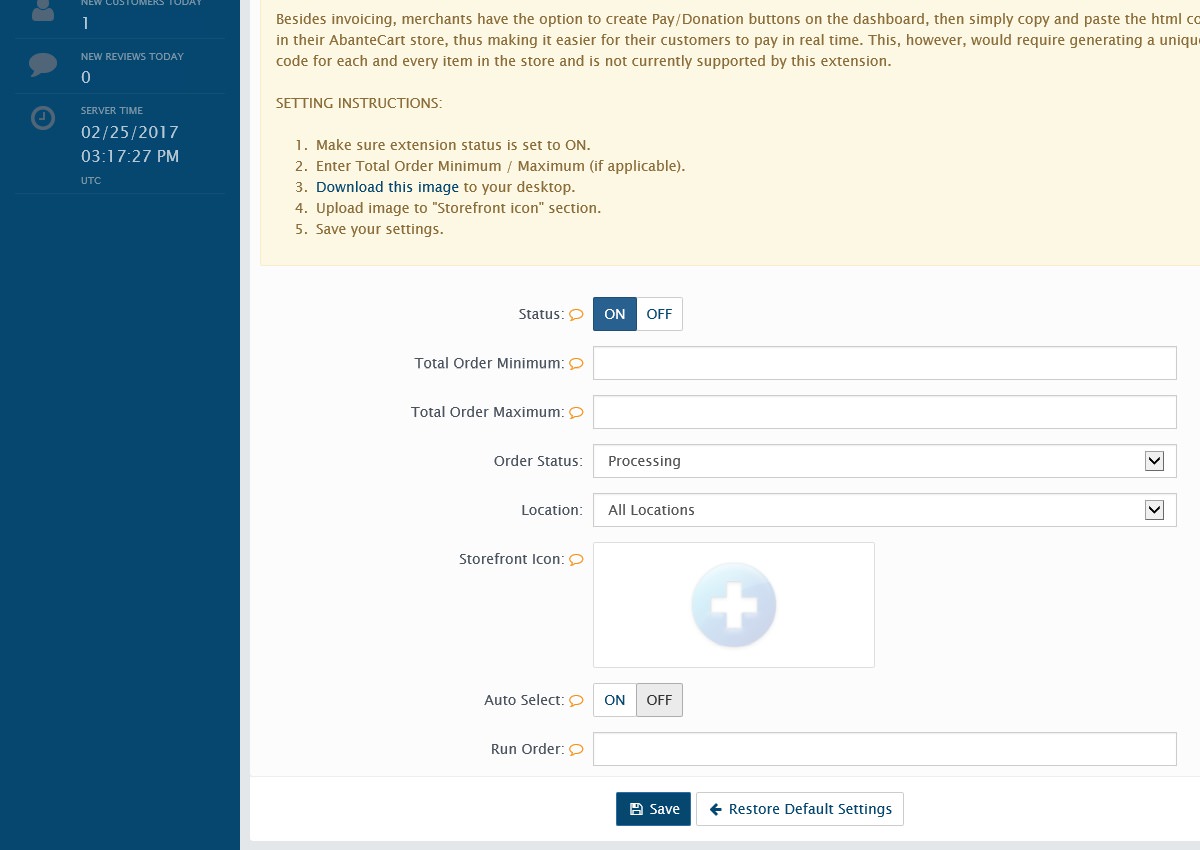1200x850 pixels.
Task: Click the server time 03:17:27 PM
Action: coord(130,156)
